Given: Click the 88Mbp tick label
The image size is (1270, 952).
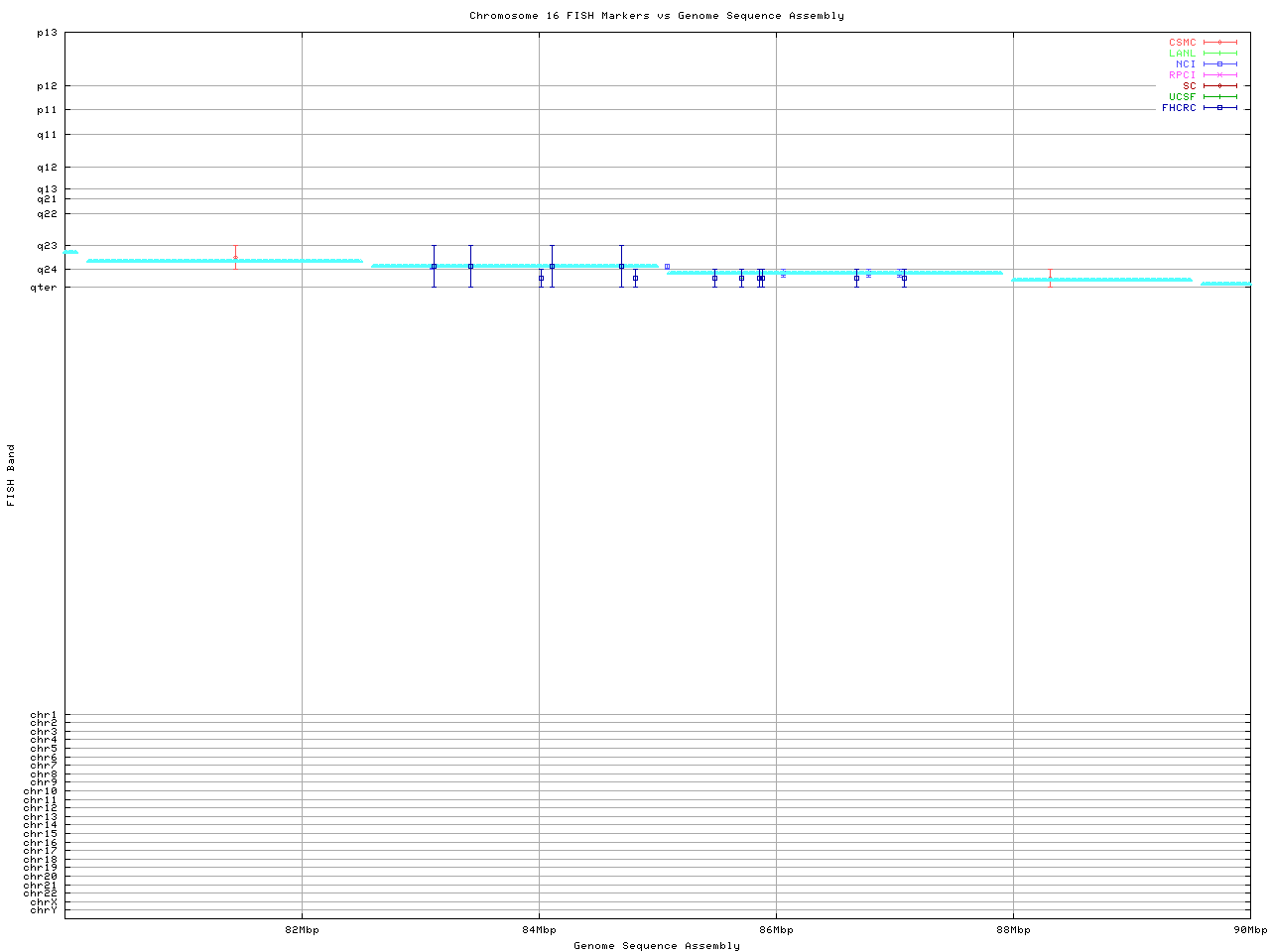Looking at the screenshot, I should 1013,930.
